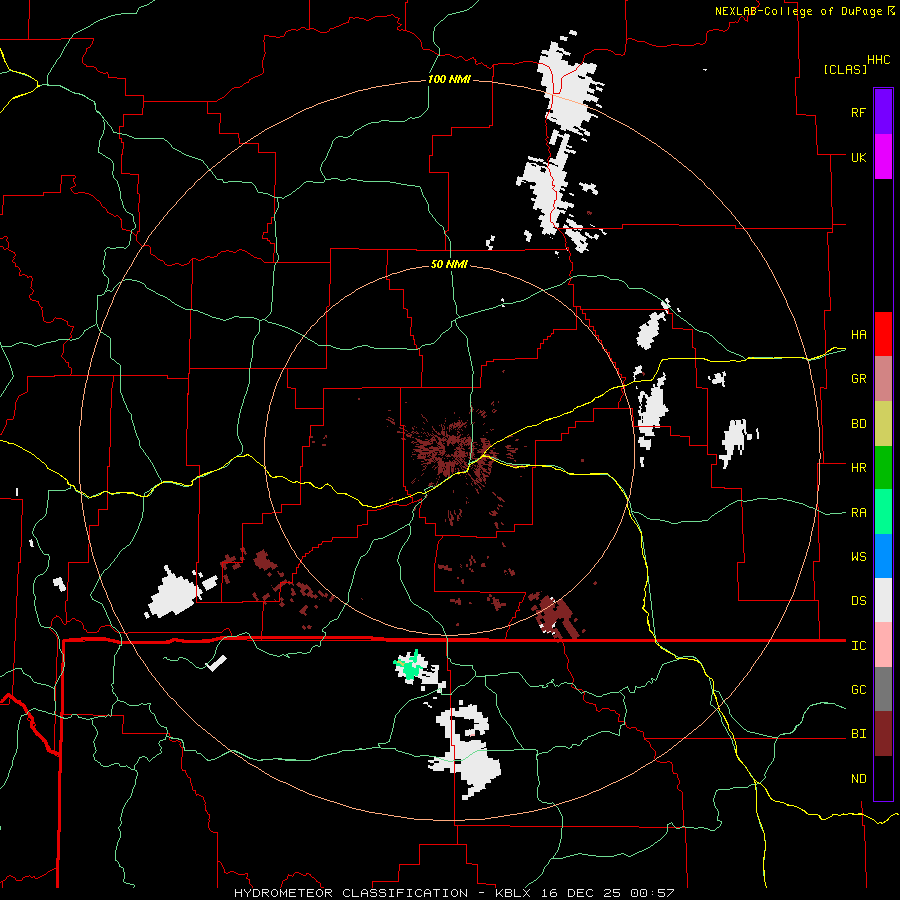Click the yellow BD legend swatch

883,424
